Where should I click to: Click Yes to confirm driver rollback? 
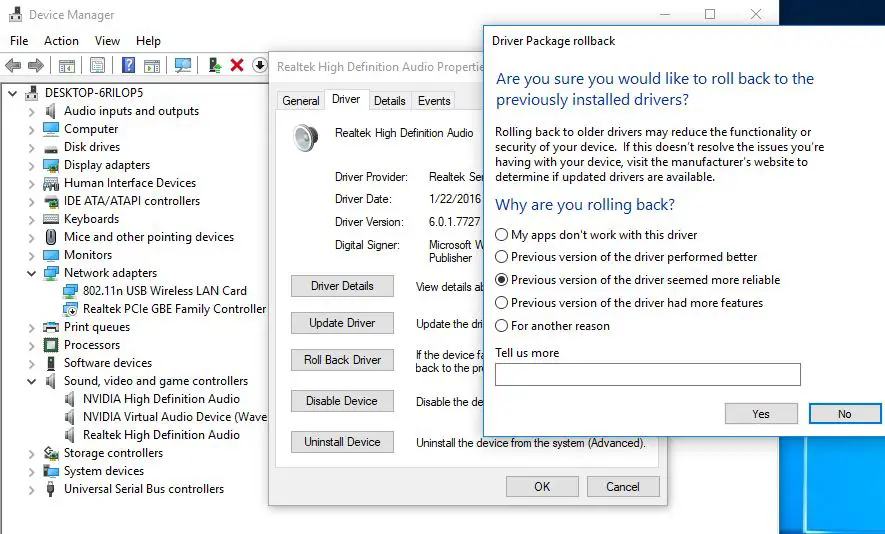[x=761, y=414]
